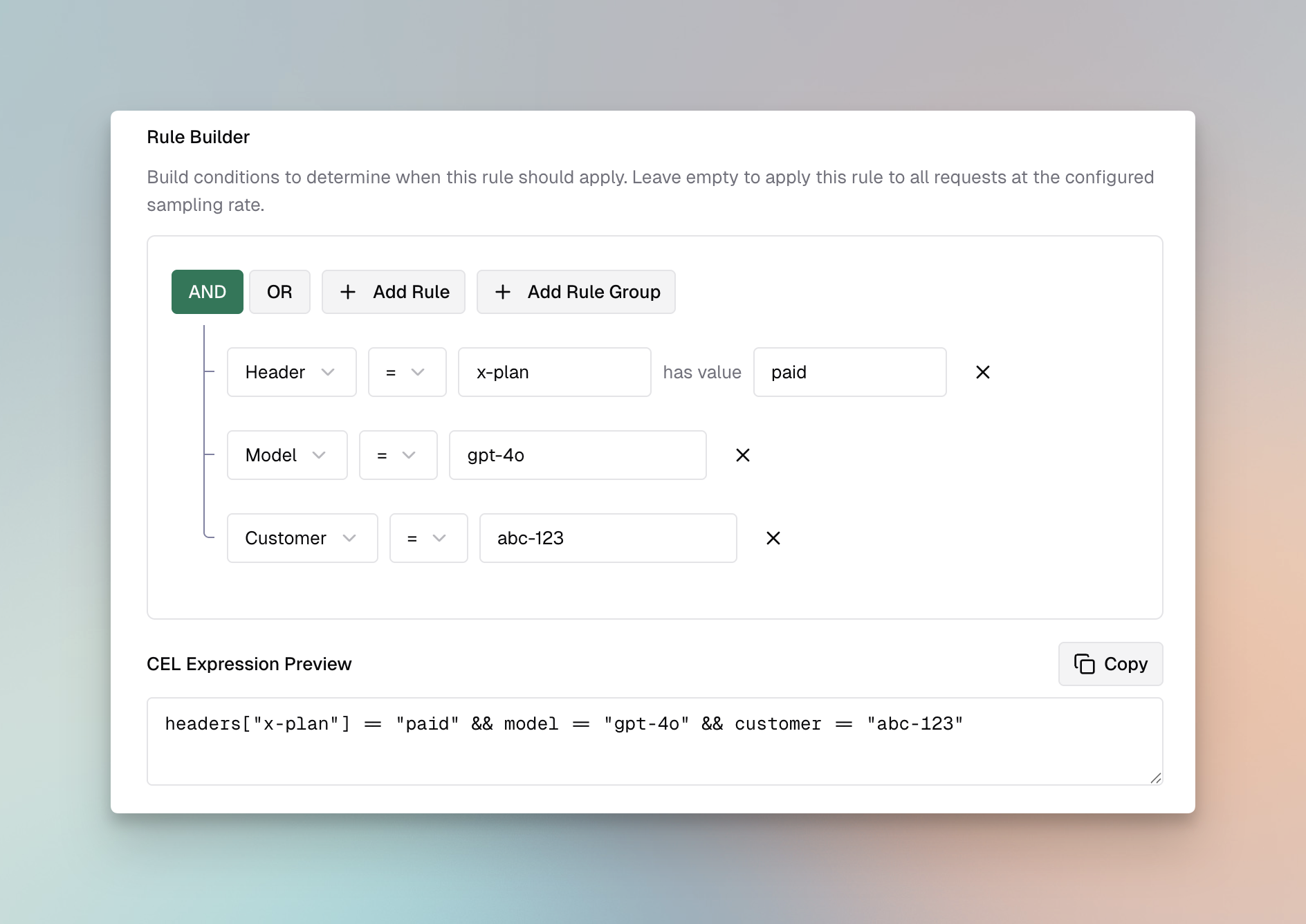Click the Add Rule button
This screenshot has width=1306, height=924.
pyautogui.click(x=393, y=292)
